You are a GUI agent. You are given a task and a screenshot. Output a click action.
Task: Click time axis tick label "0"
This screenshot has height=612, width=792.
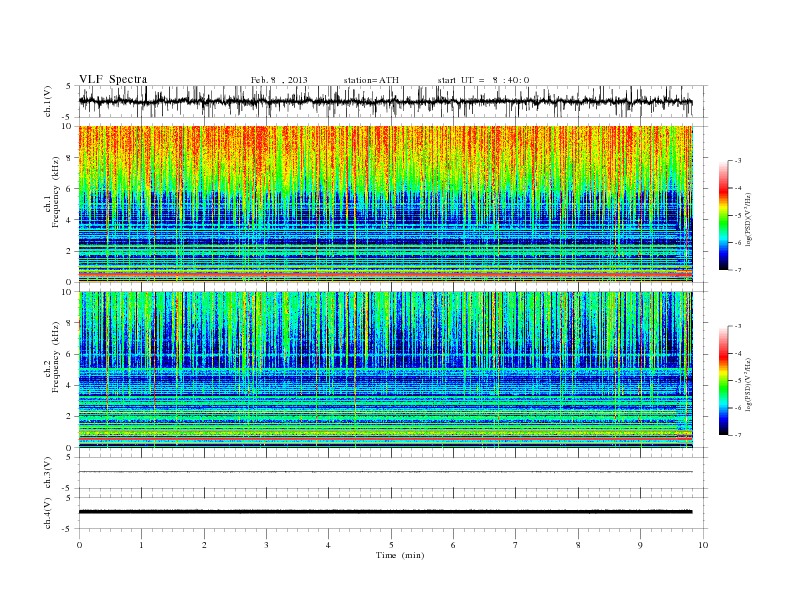tap(79, 545)
